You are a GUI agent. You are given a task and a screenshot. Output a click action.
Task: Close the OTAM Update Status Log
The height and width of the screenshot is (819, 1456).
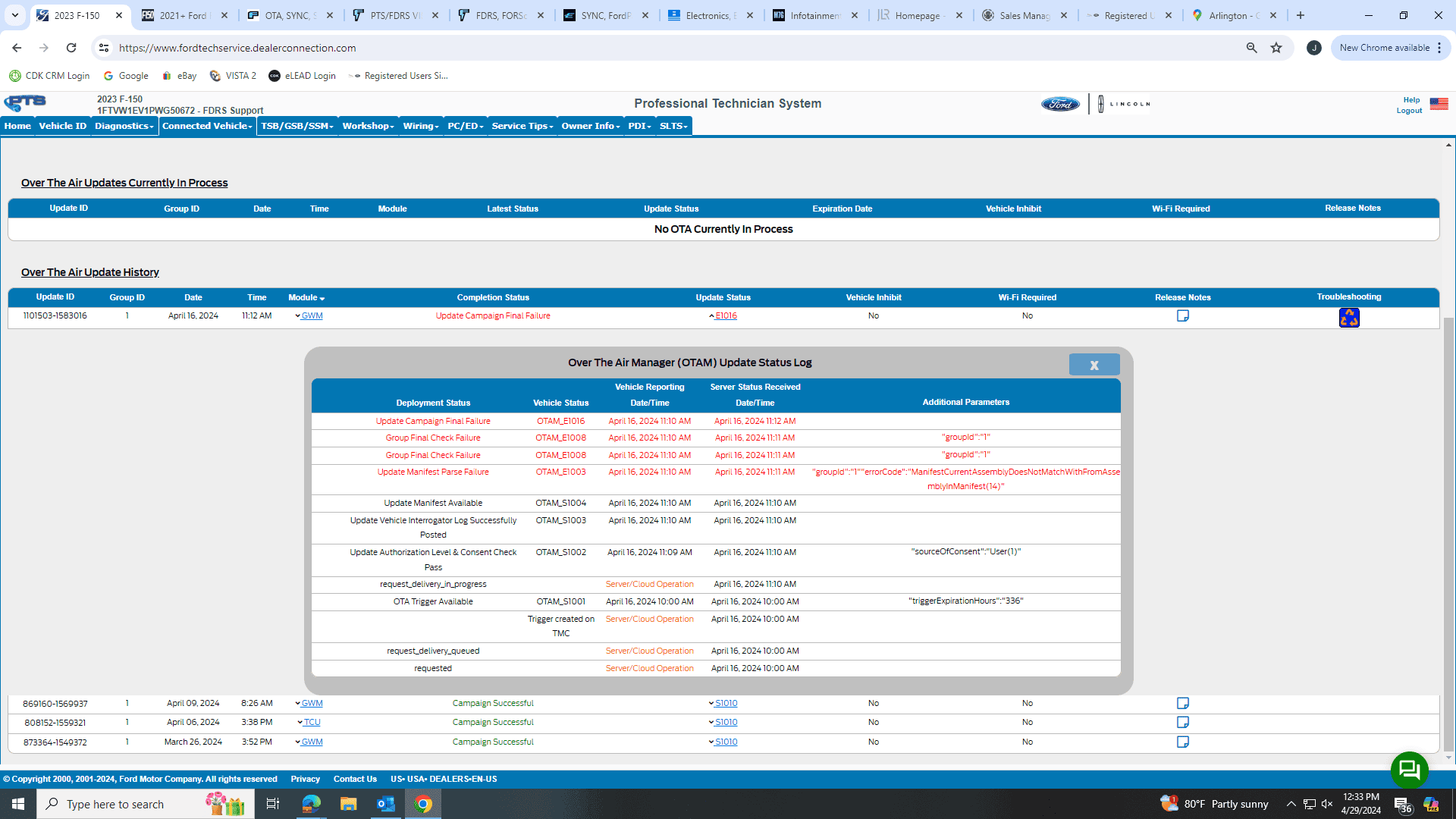[1094, 365]
